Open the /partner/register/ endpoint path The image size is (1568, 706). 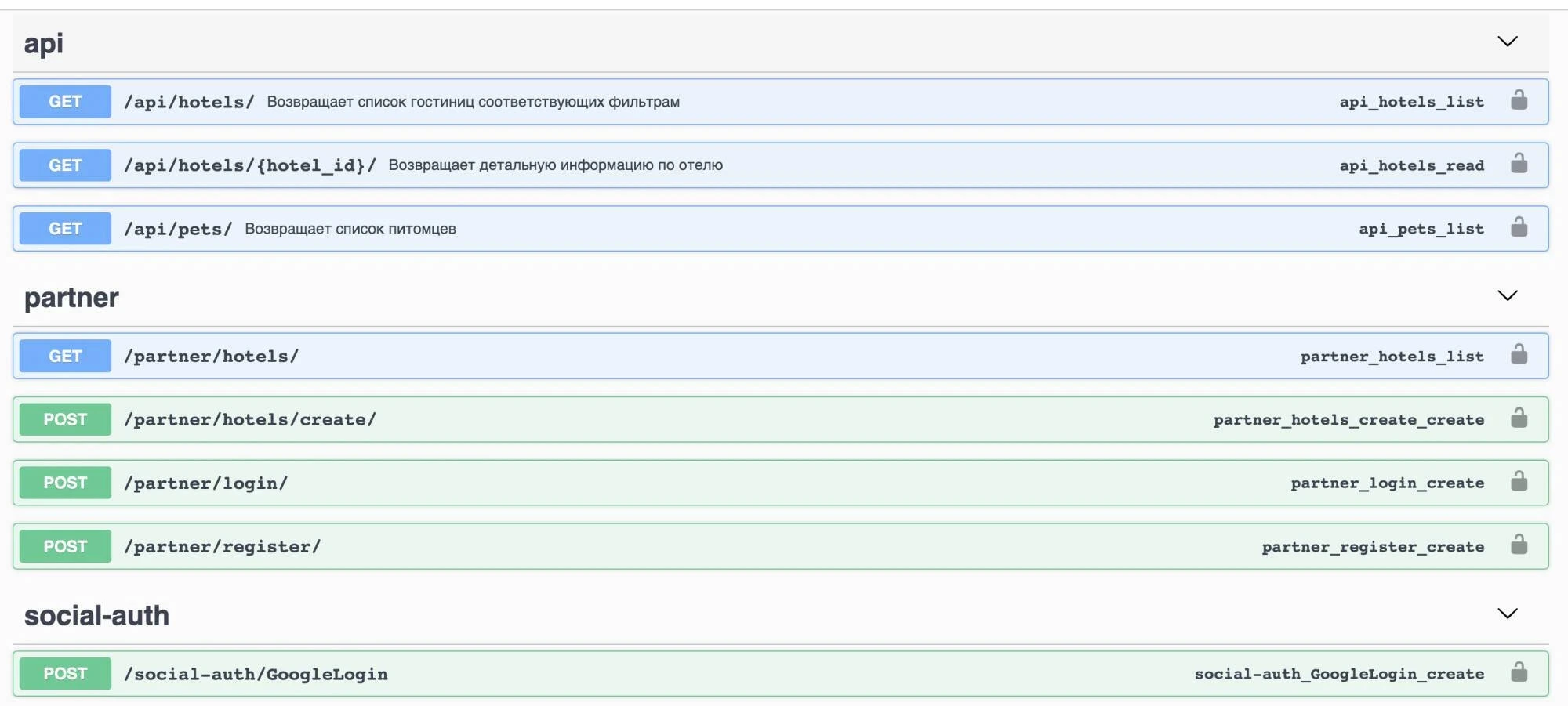pos(223,547)
